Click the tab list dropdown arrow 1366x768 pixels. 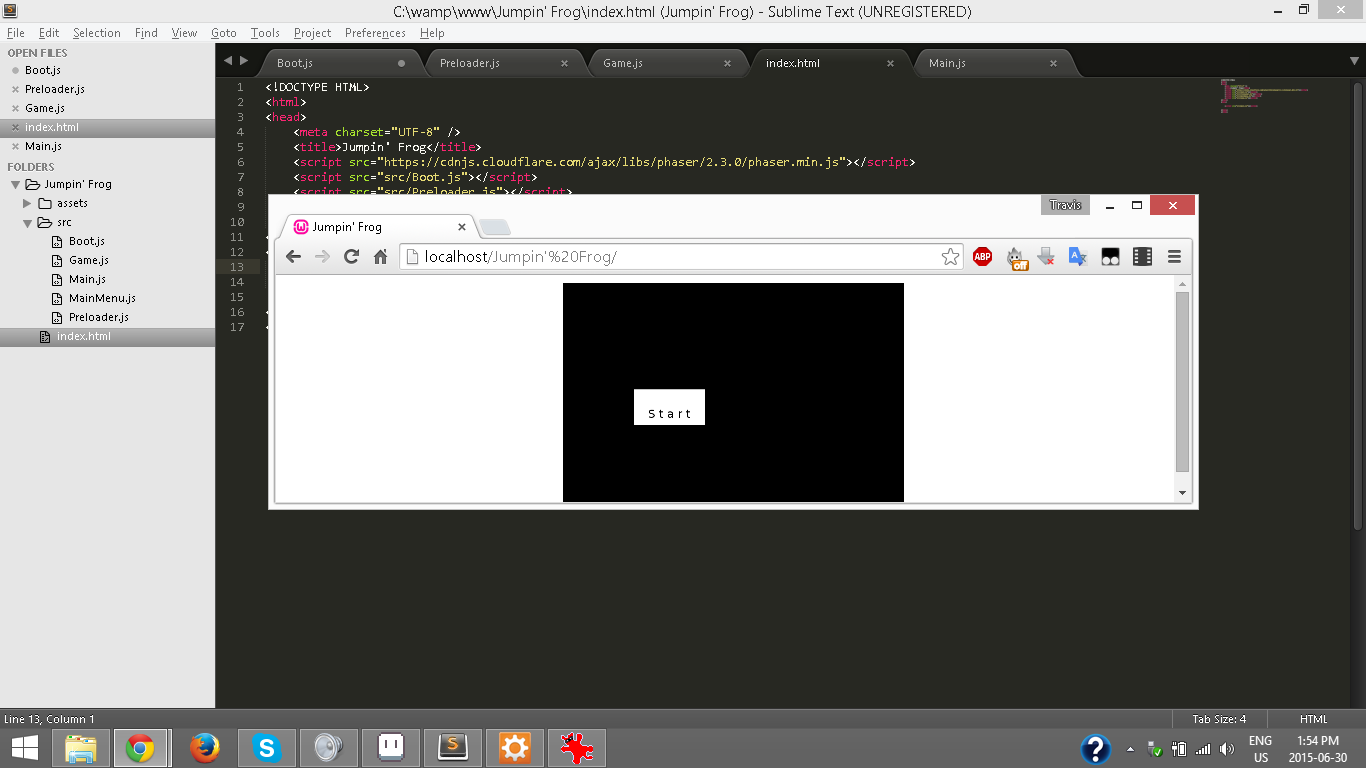coord(1354,62)
